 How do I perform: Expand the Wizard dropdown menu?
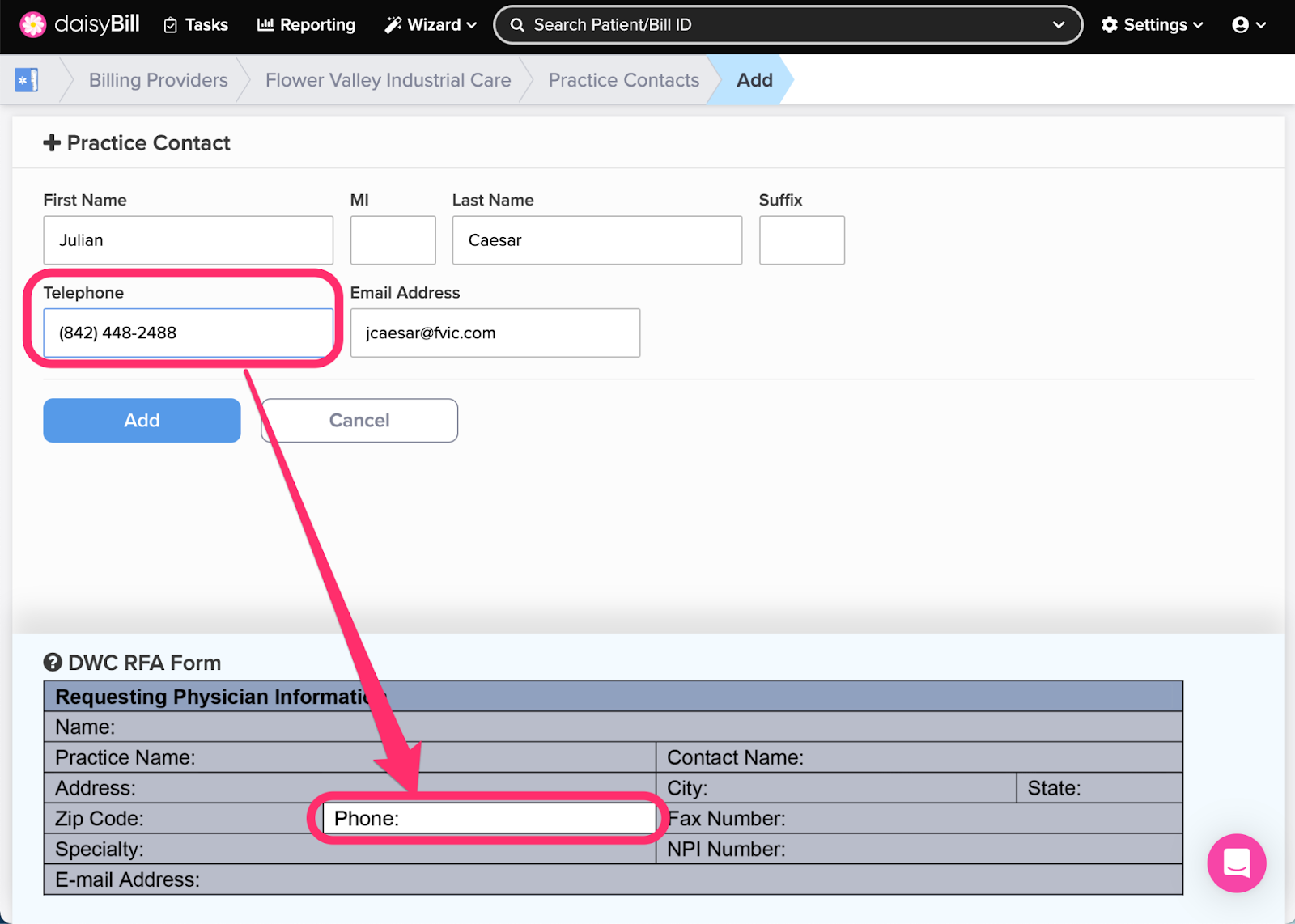point(431,25)
